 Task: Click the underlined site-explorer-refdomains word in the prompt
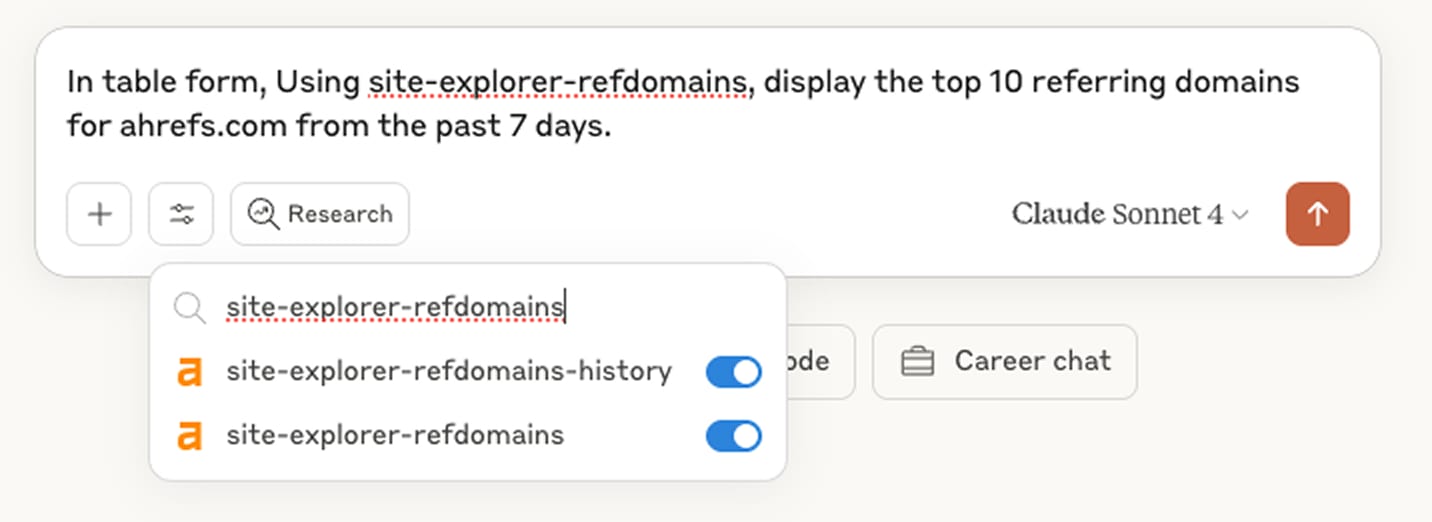(x=558, y=82)
